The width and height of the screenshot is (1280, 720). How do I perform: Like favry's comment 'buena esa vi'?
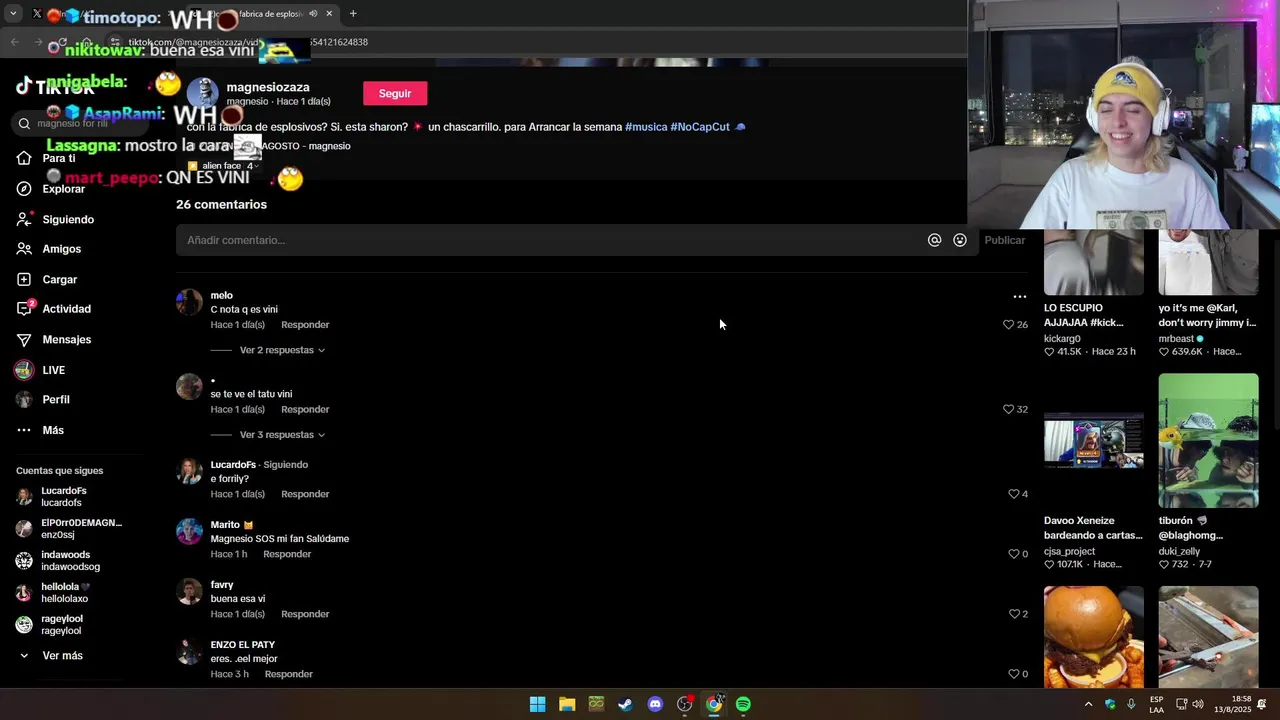(1013, 614)
